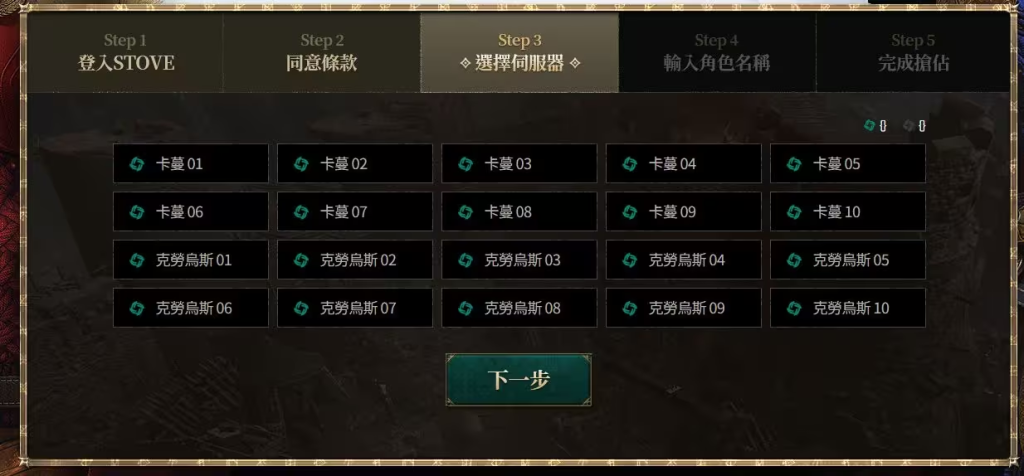Viewport: 1024px width, 476px height.
Task: Click the gray legend icon above server list
Action: (x=908, y=125)
